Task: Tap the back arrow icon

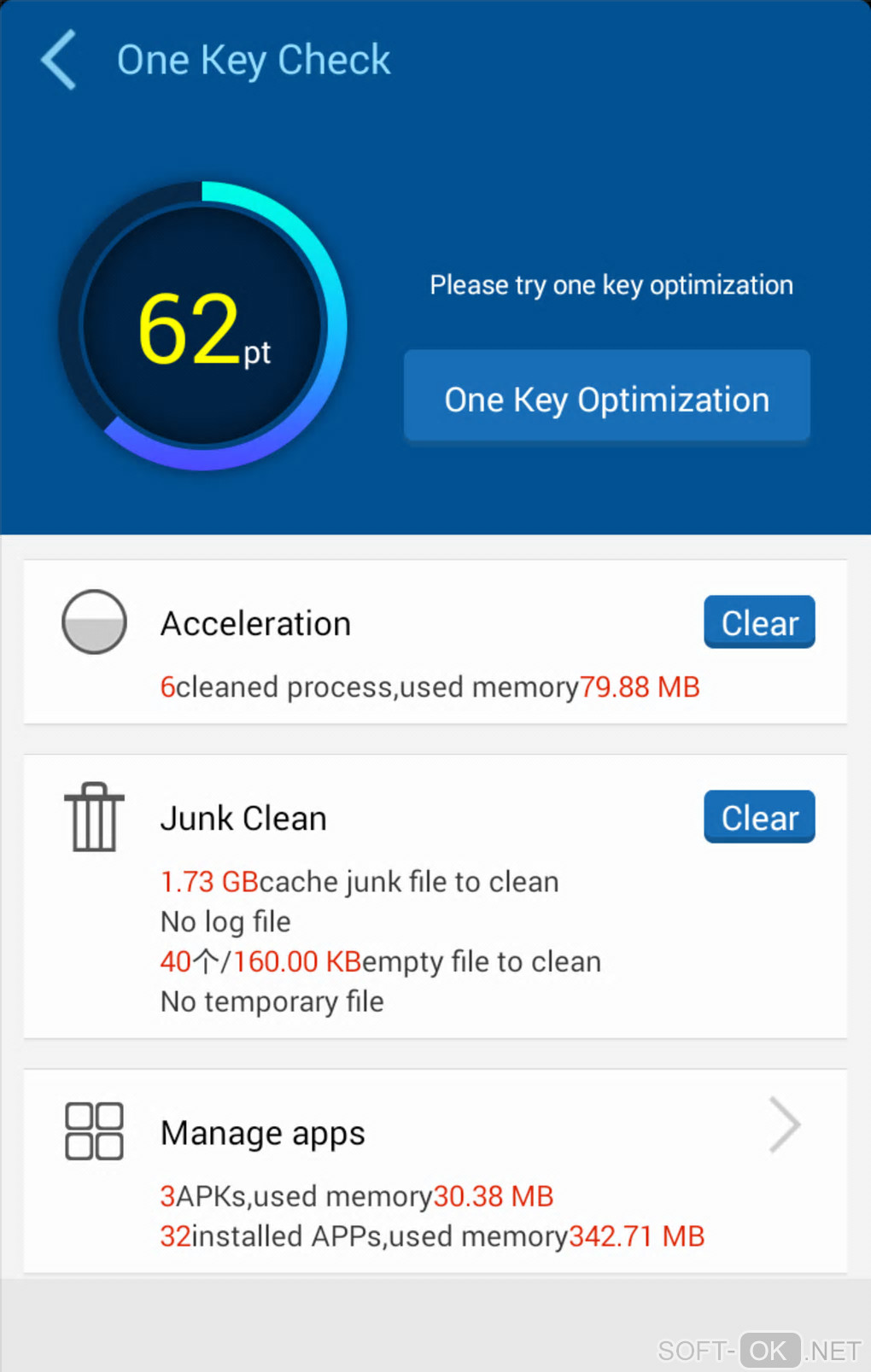Action: (59, 60)
